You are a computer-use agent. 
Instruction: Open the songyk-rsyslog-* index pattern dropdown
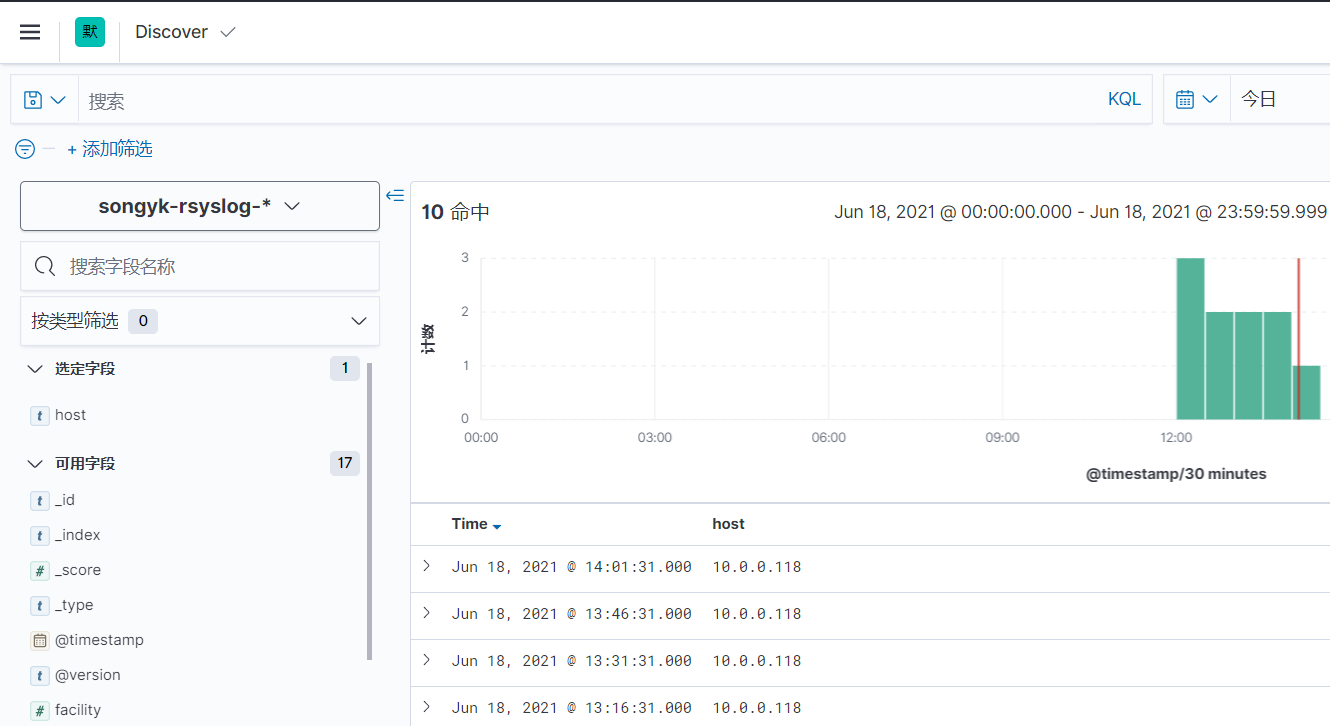tap(200, 206)
